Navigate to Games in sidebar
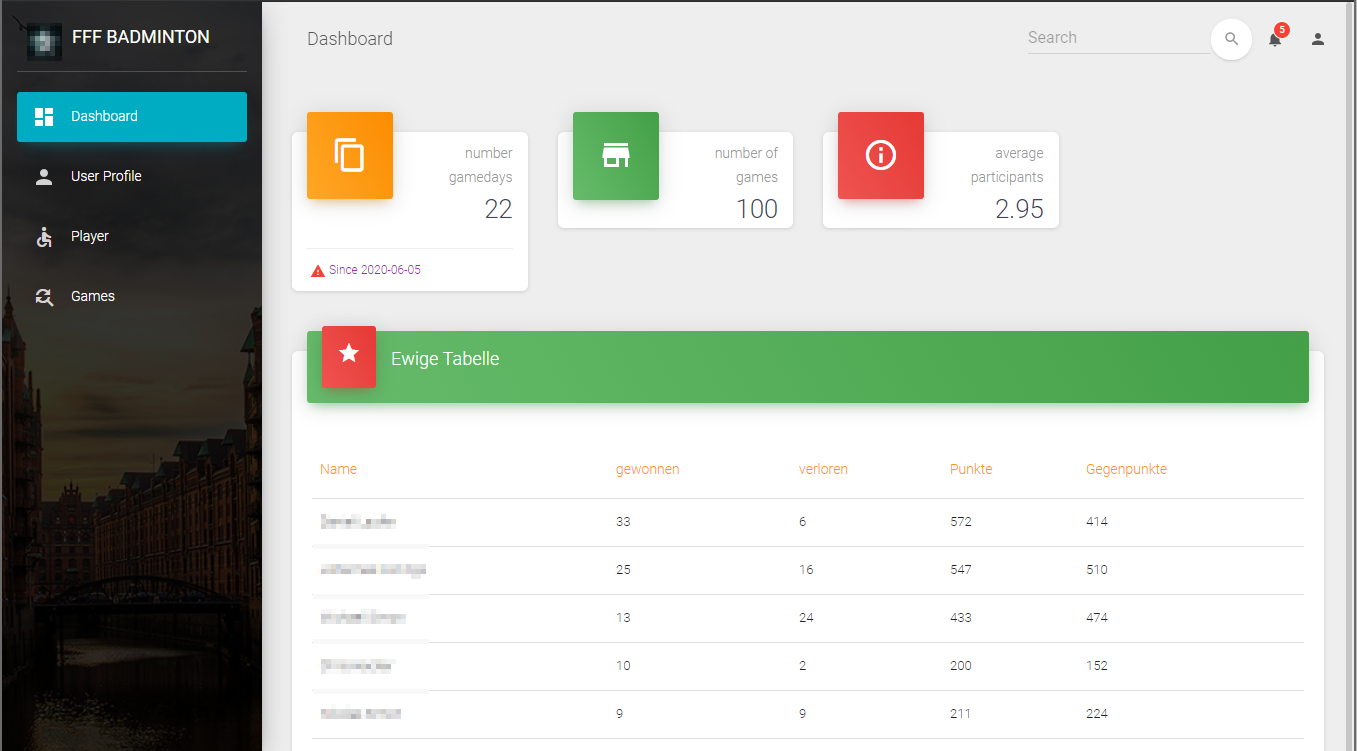This screenshot has height=751, width=1357. (132, 297)
